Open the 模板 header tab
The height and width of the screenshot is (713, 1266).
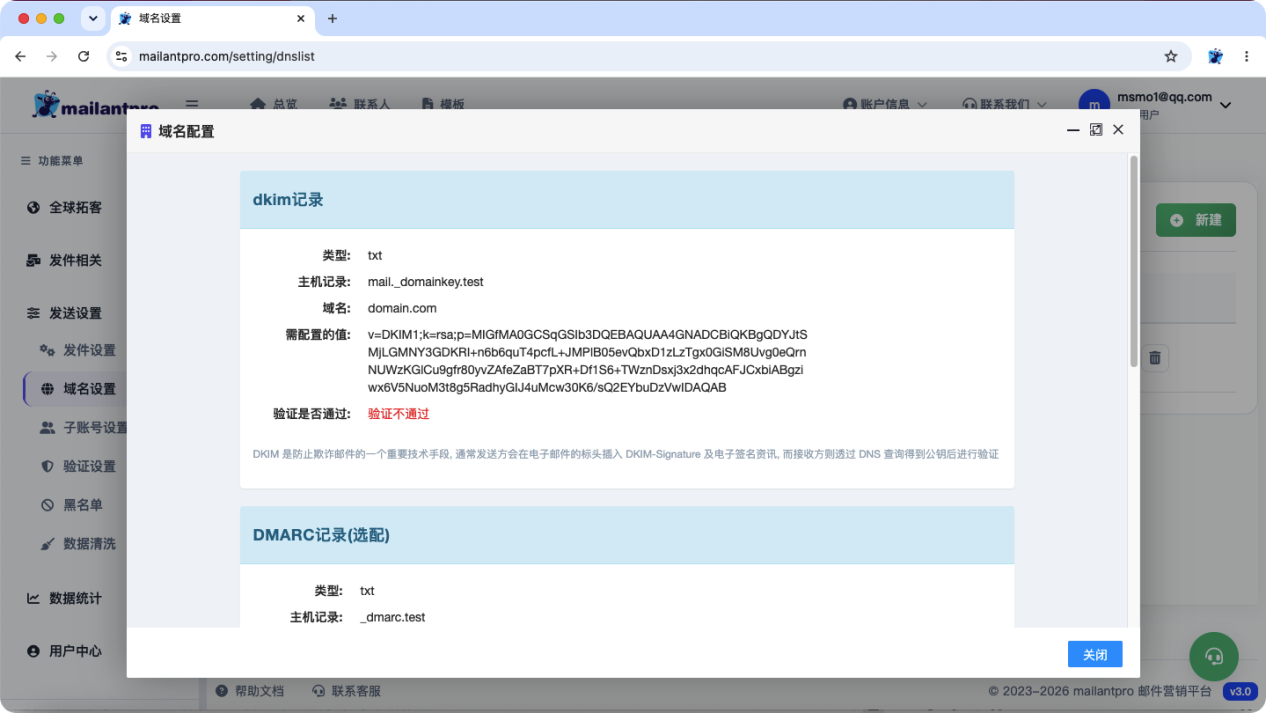(x=443, y=104)
